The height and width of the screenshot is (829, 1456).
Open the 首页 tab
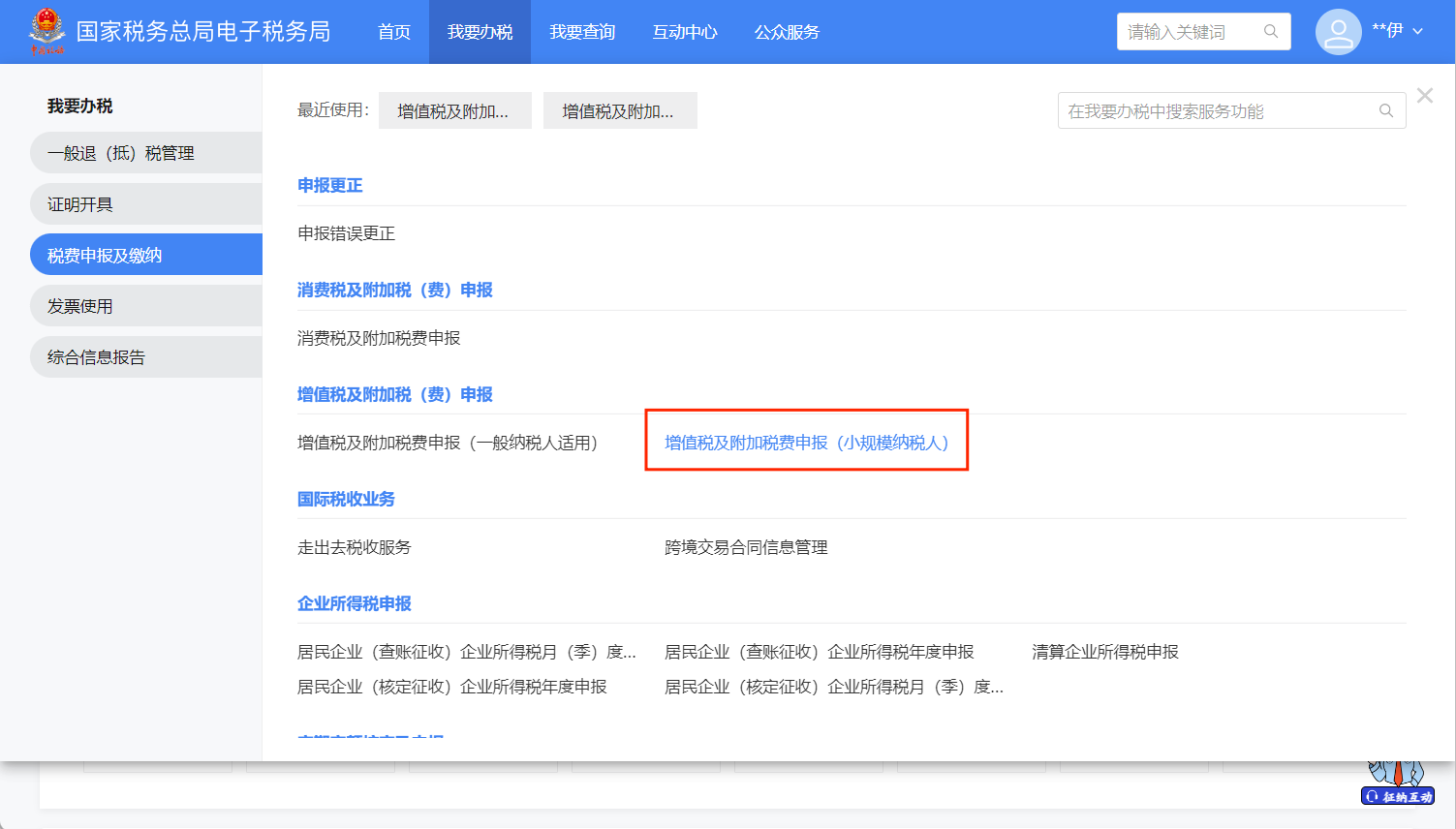click(x=393, y=32)
